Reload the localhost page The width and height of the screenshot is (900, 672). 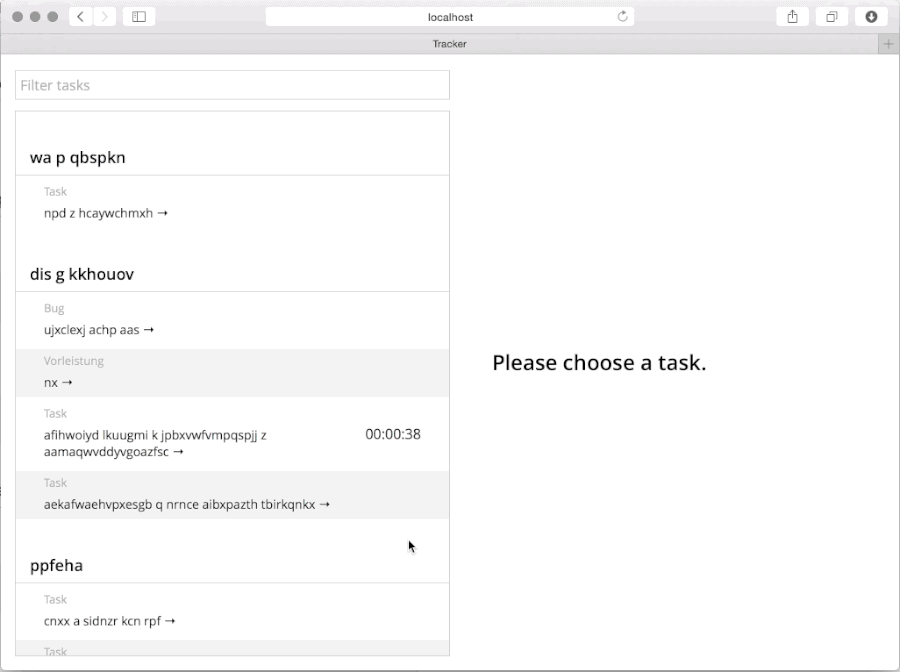621,16
